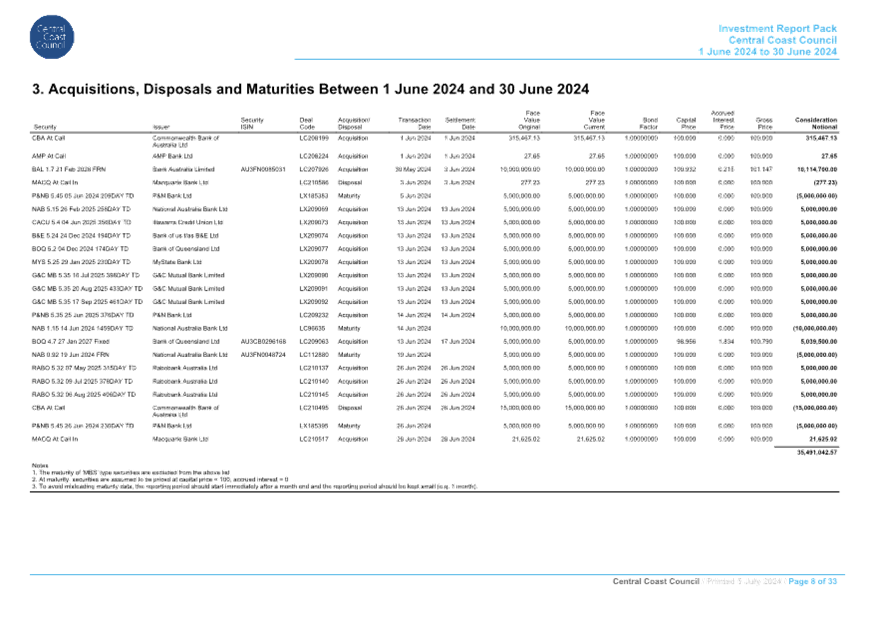
Task: Click capital price '98.956'
Action: [x=686, y=342]
